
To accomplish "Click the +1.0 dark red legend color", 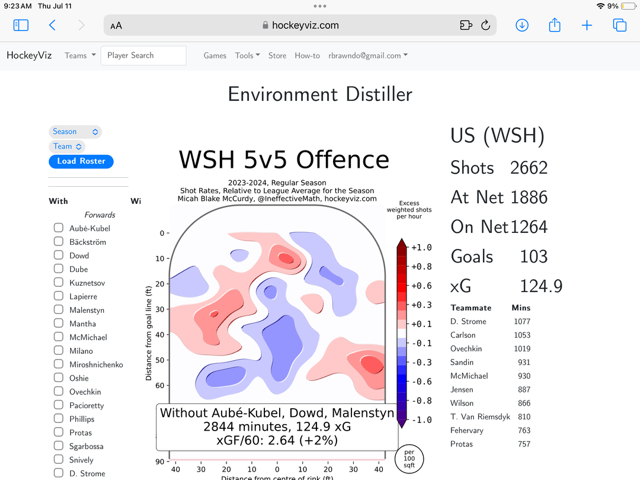I will (x=402, y=247).
